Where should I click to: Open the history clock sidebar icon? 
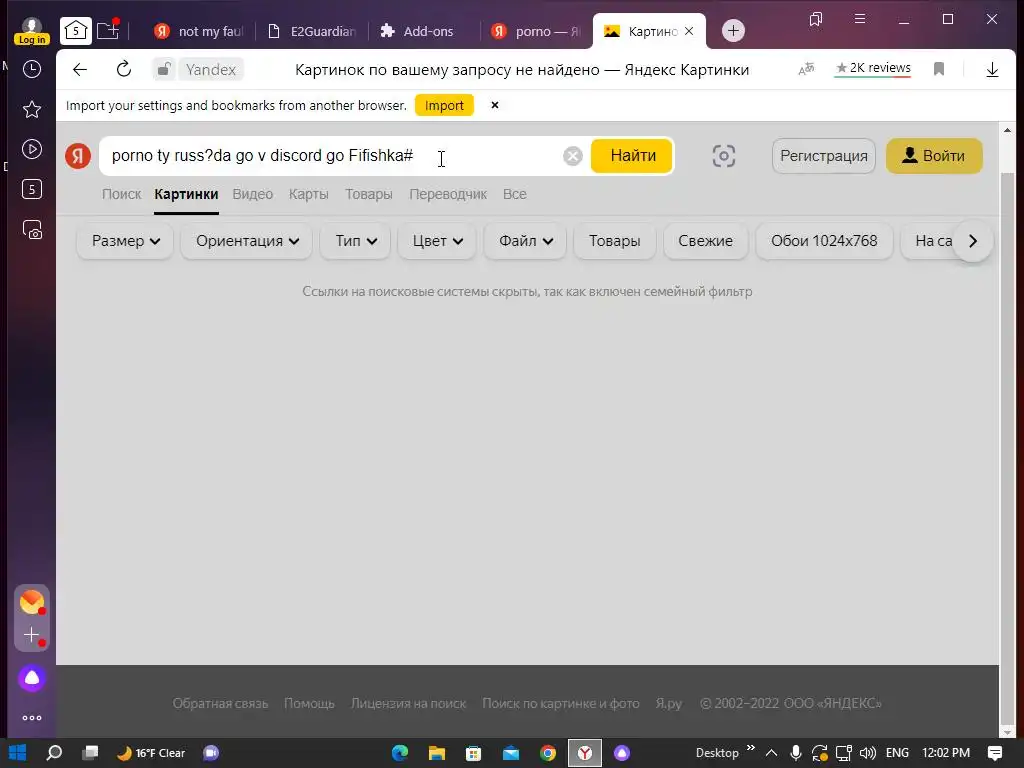(31, 69)
